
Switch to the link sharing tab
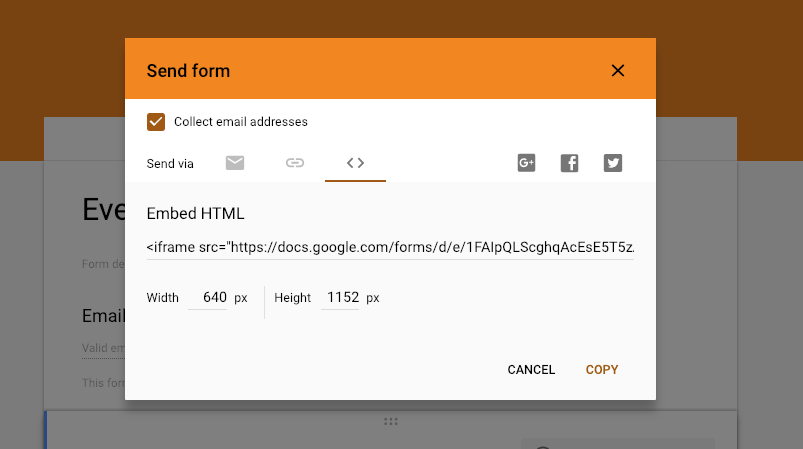[x=294, y=163]
